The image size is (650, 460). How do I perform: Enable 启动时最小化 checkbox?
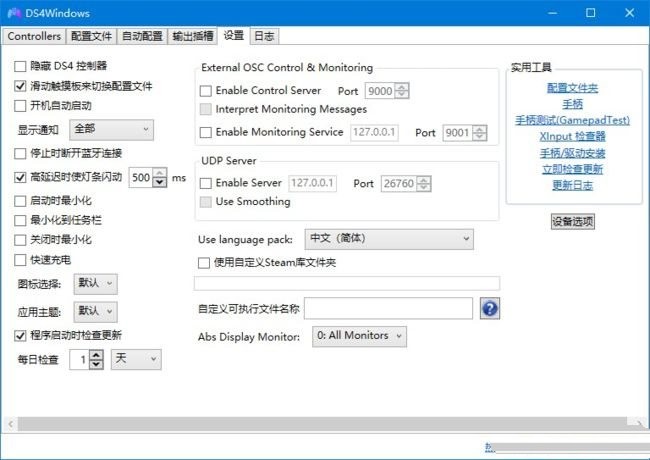[x=20, y=201]
